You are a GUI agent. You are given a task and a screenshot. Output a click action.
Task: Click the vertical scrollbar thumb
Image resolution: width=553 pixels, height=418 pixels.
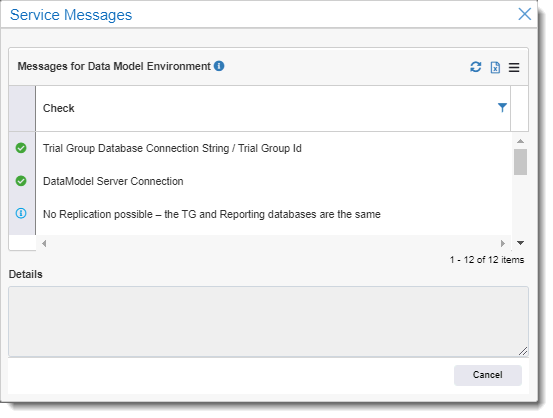[520, 162]
